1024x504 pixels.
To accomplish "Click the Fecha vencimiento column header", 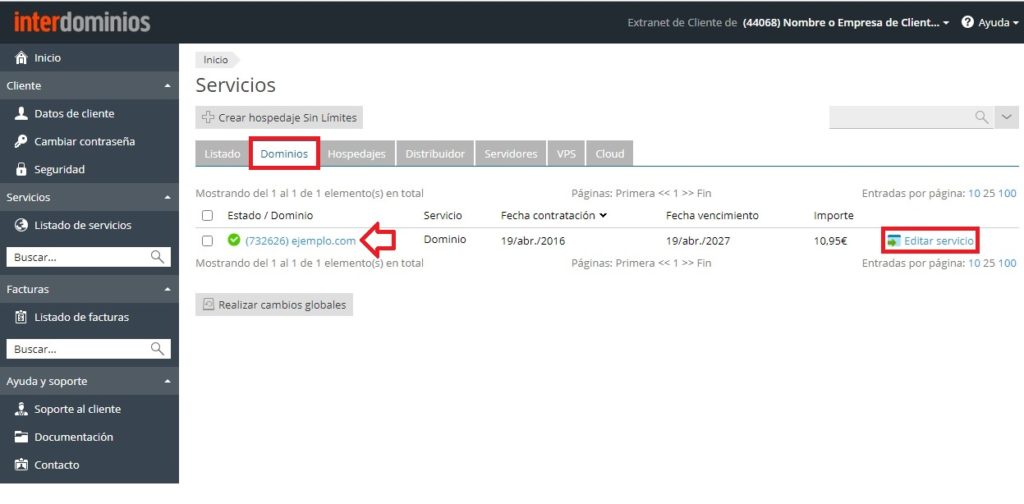I will click(712, 215).
